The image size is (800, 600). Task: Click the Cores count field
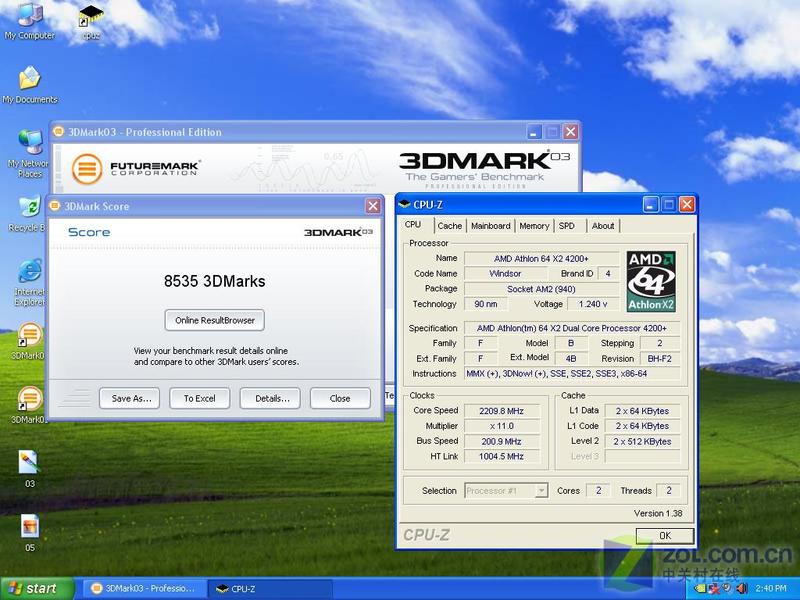598,490
